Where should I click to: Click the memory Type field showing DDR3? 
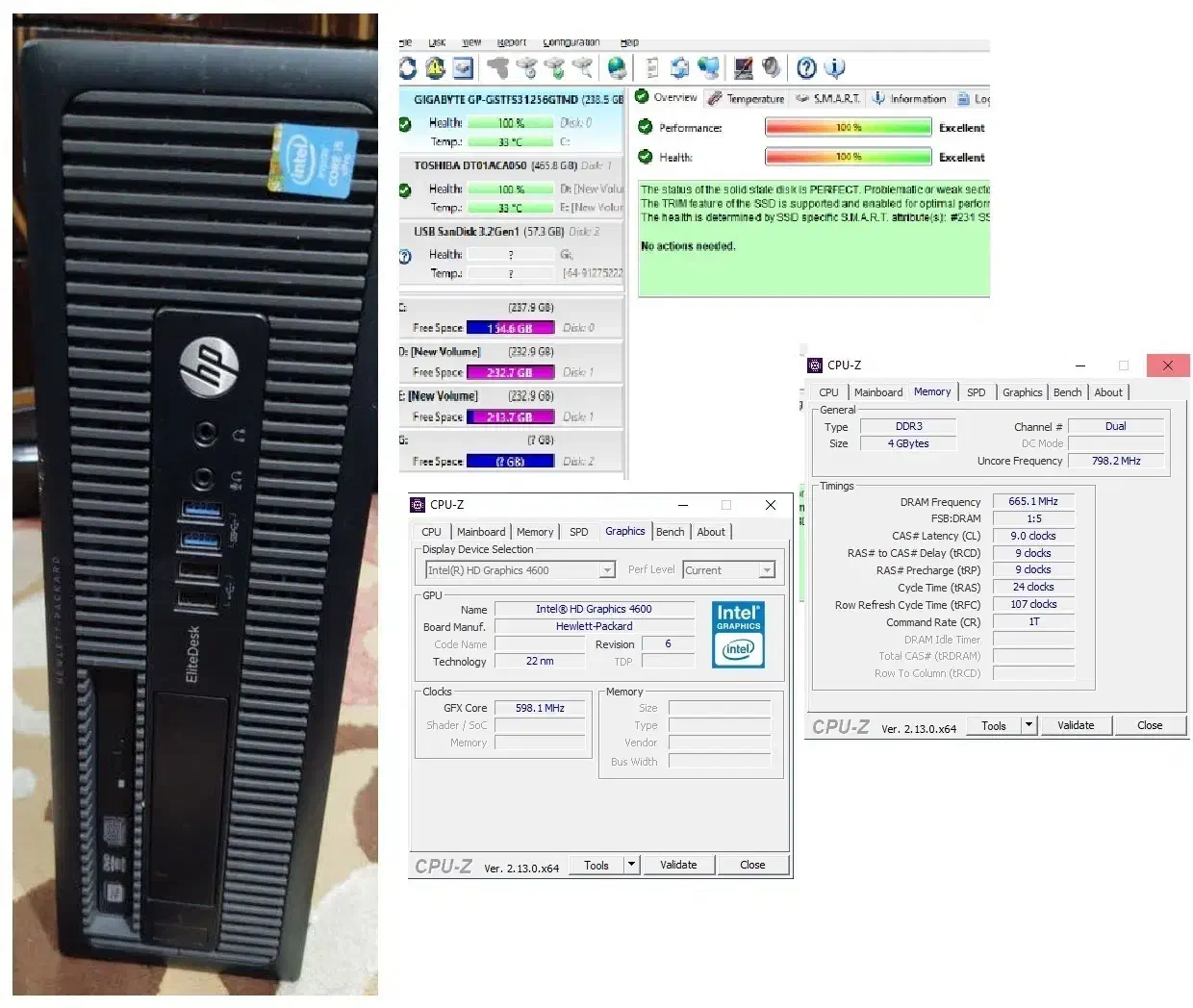click(x=908, y=426)
